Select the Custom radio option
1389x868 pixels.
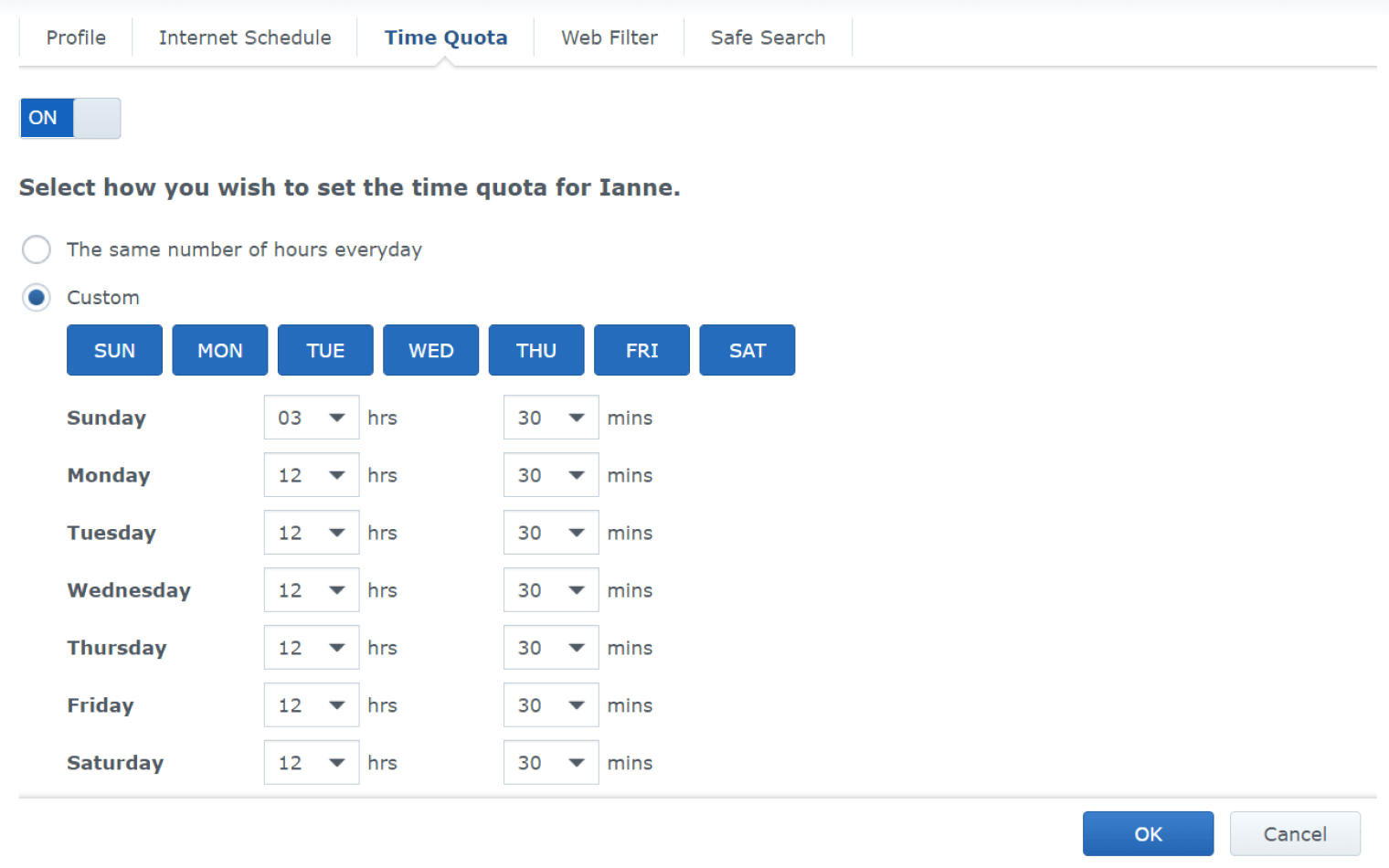(x=37, y=298)
